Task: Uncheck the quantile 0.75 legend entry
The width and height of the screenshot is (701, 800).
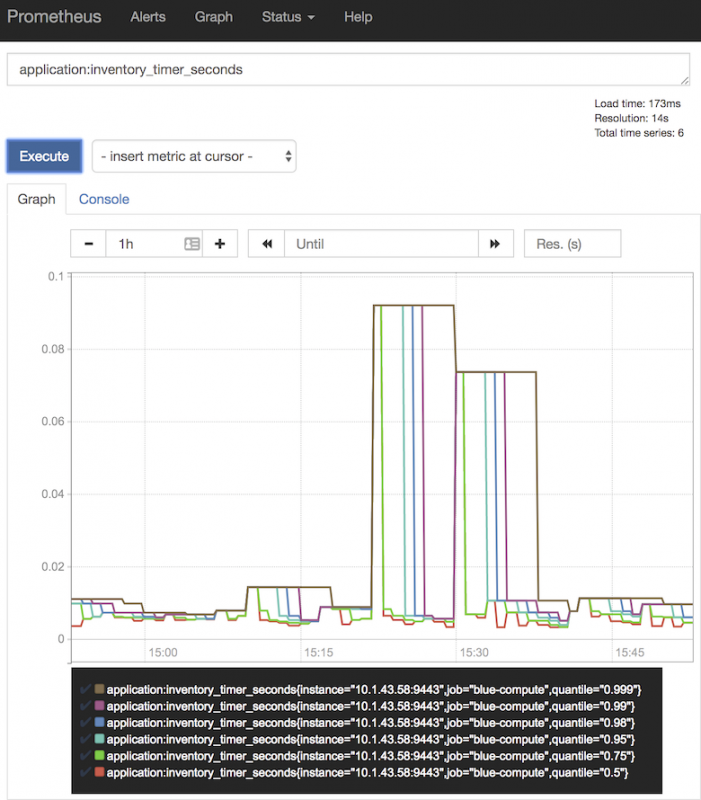Action: (83, 756)
